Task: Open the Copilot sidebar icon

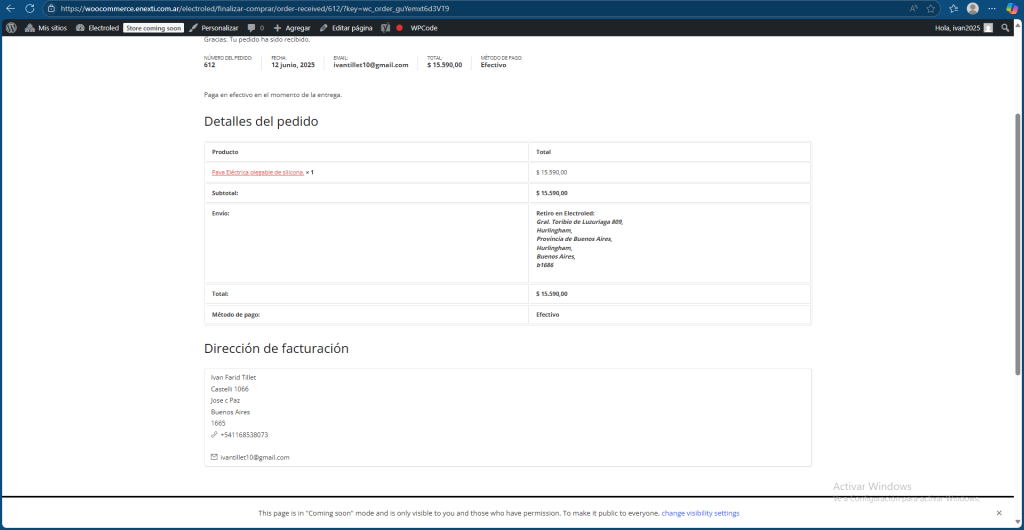Action: pyautogui.click(x=1011, y=8)
